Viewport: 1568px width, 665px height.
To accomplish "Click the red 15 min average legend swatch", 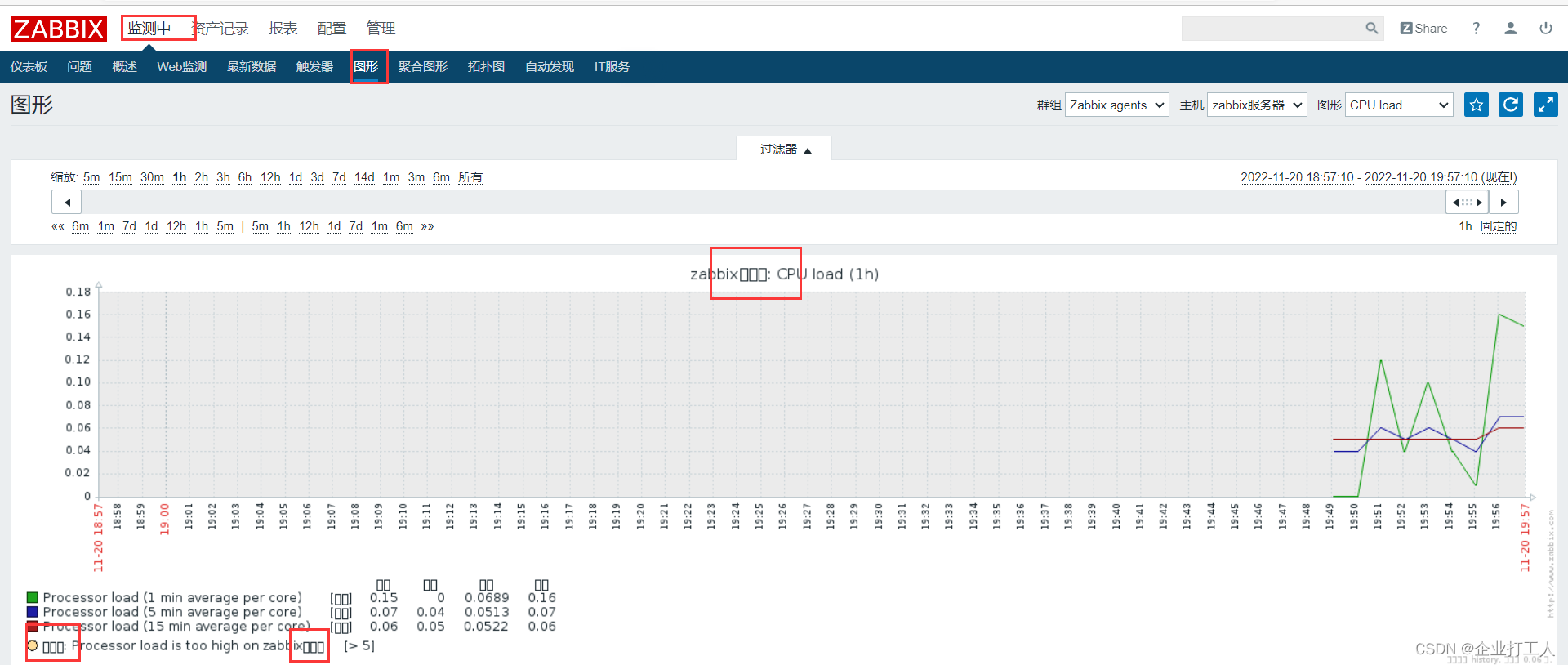I will click(x=33, y=627).
